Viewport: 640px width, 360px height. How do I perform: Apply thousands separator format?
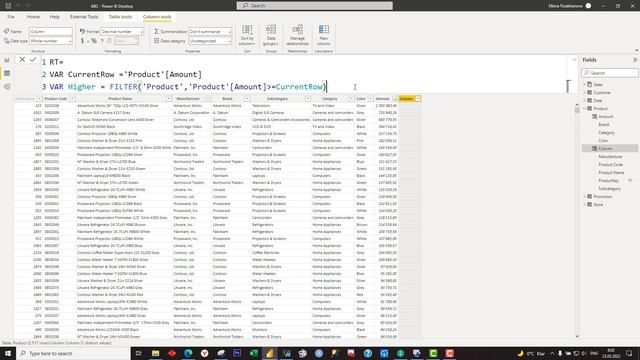tap(102, 41)
